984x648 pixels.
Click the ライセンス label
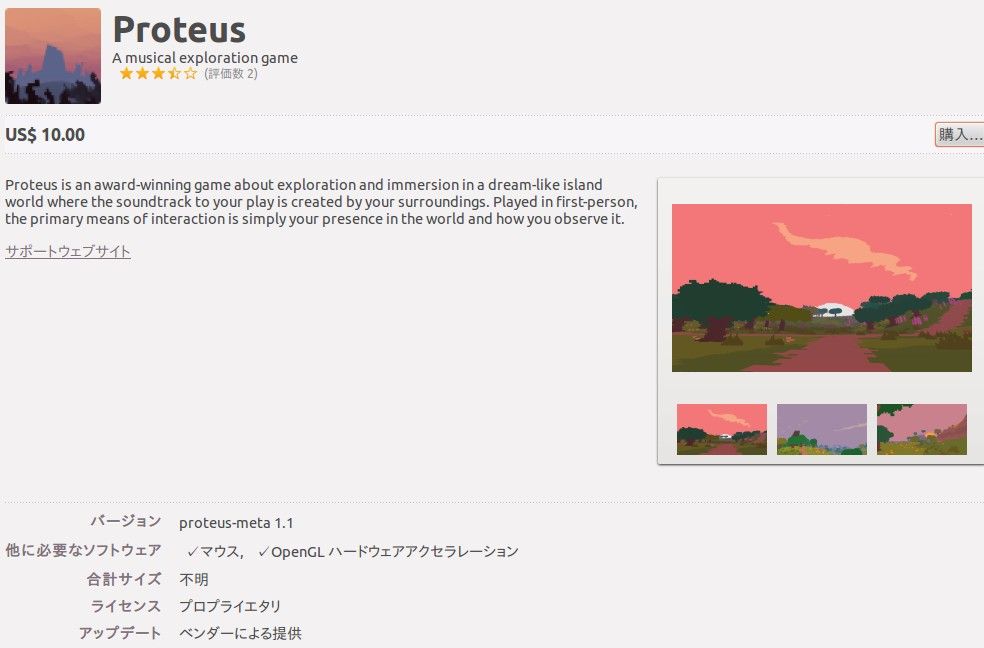point(126,606)
